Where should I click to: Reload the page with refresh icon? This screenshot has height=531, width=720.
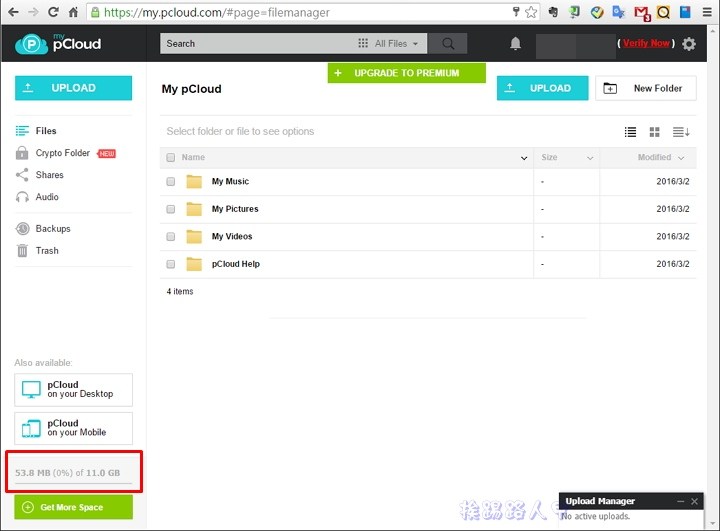[53, 12]
